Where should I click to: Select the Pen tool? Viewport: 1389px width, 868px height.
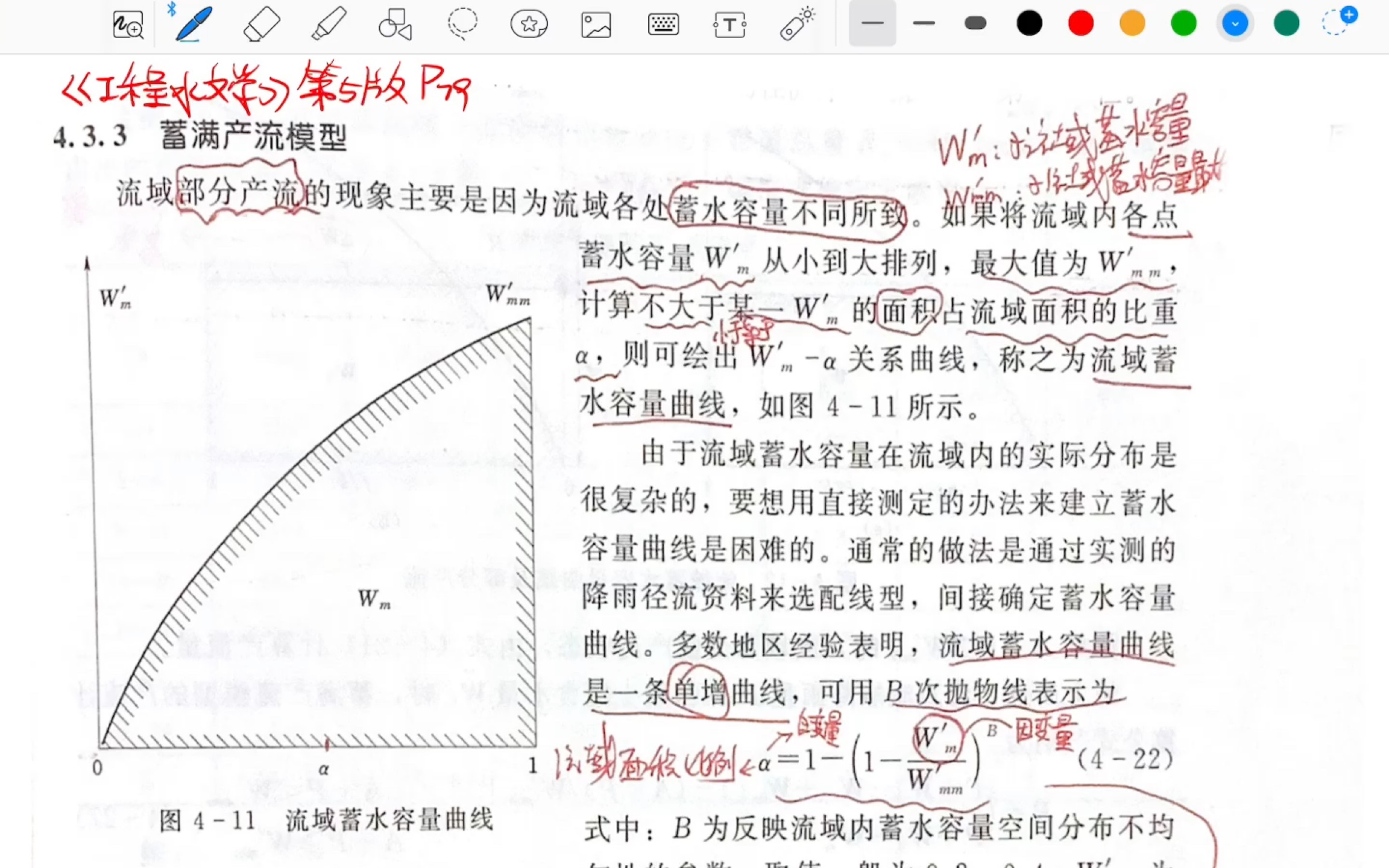(x=193, y=24)
